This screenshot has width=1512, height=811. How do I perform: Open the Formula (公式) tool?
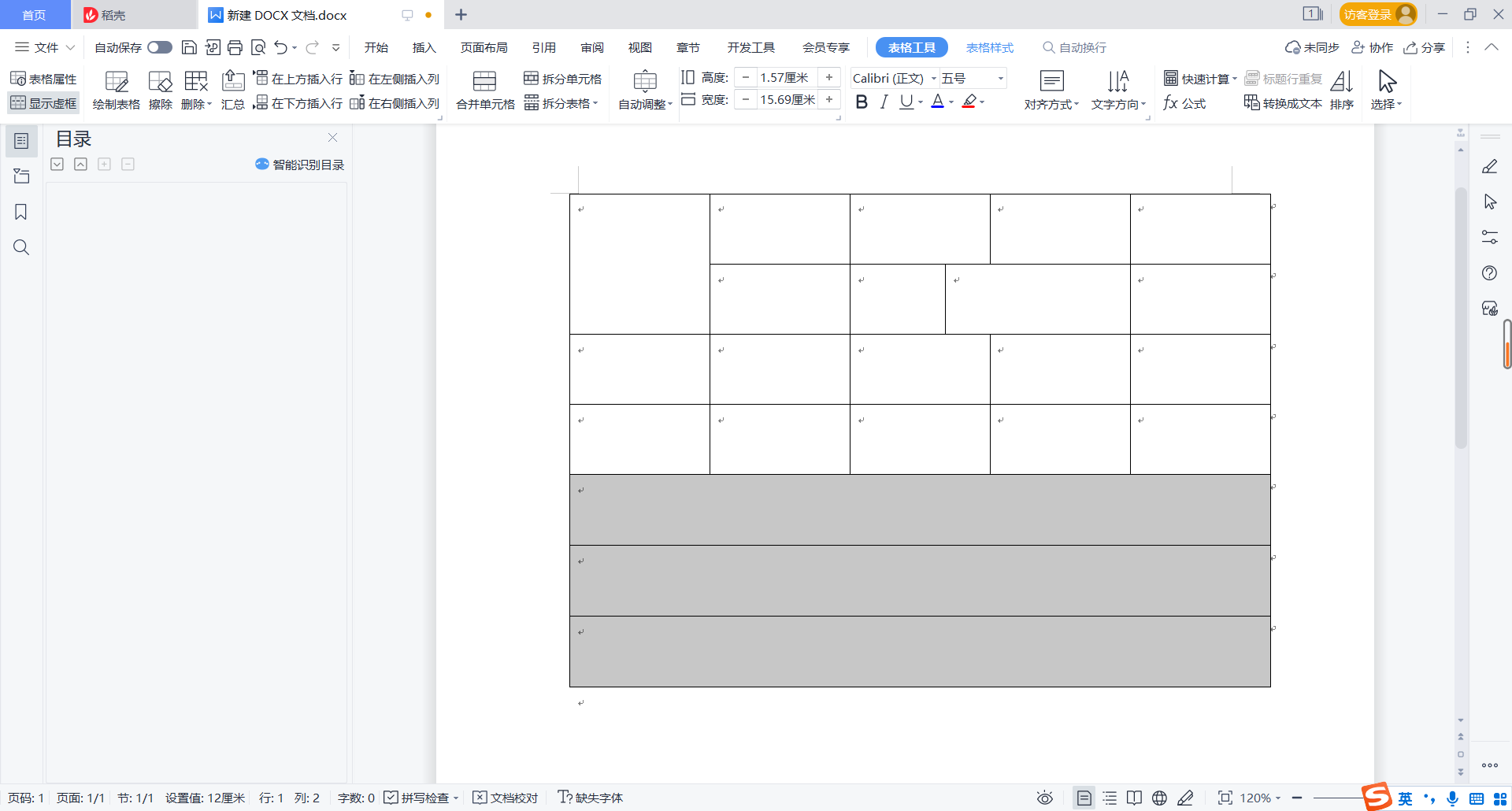tap(1184, 103)
